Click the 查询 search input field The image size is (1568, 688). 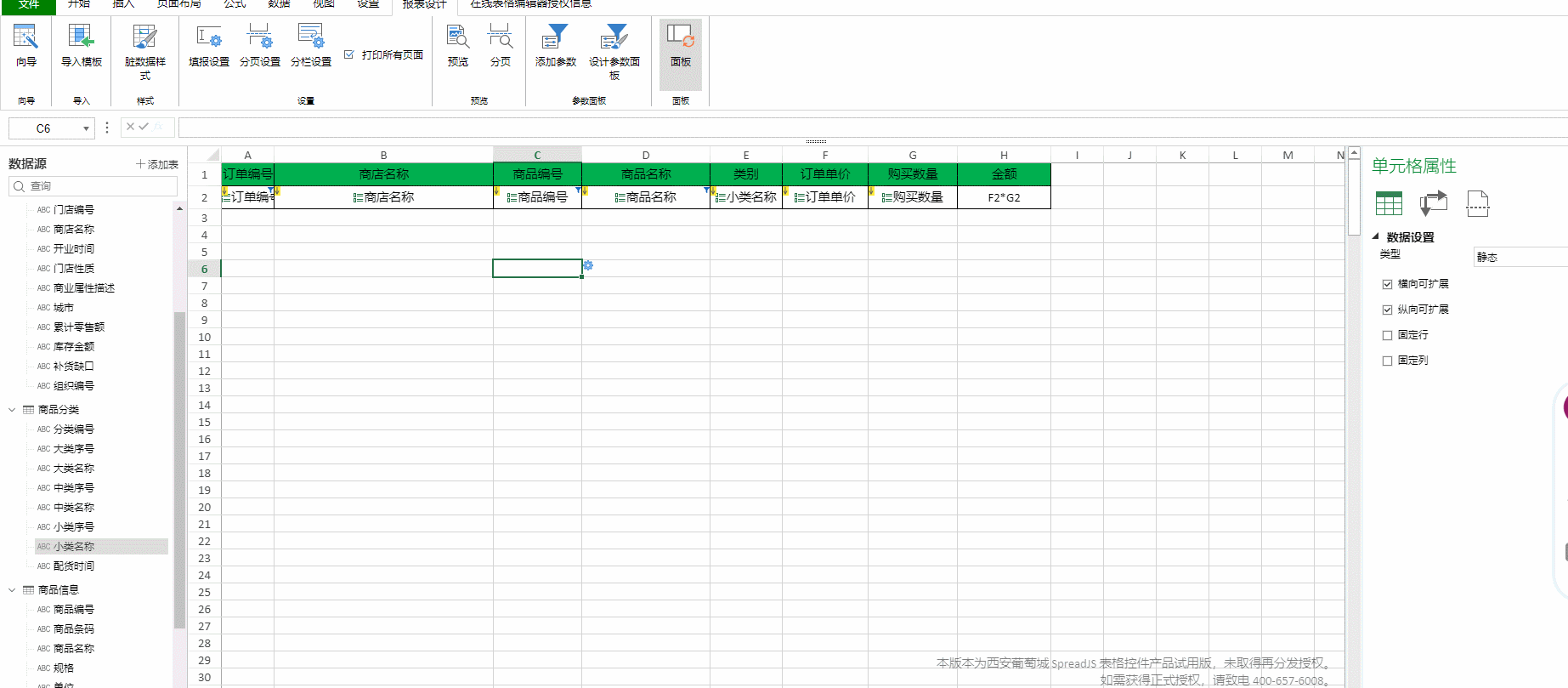(x=93, y=186)
